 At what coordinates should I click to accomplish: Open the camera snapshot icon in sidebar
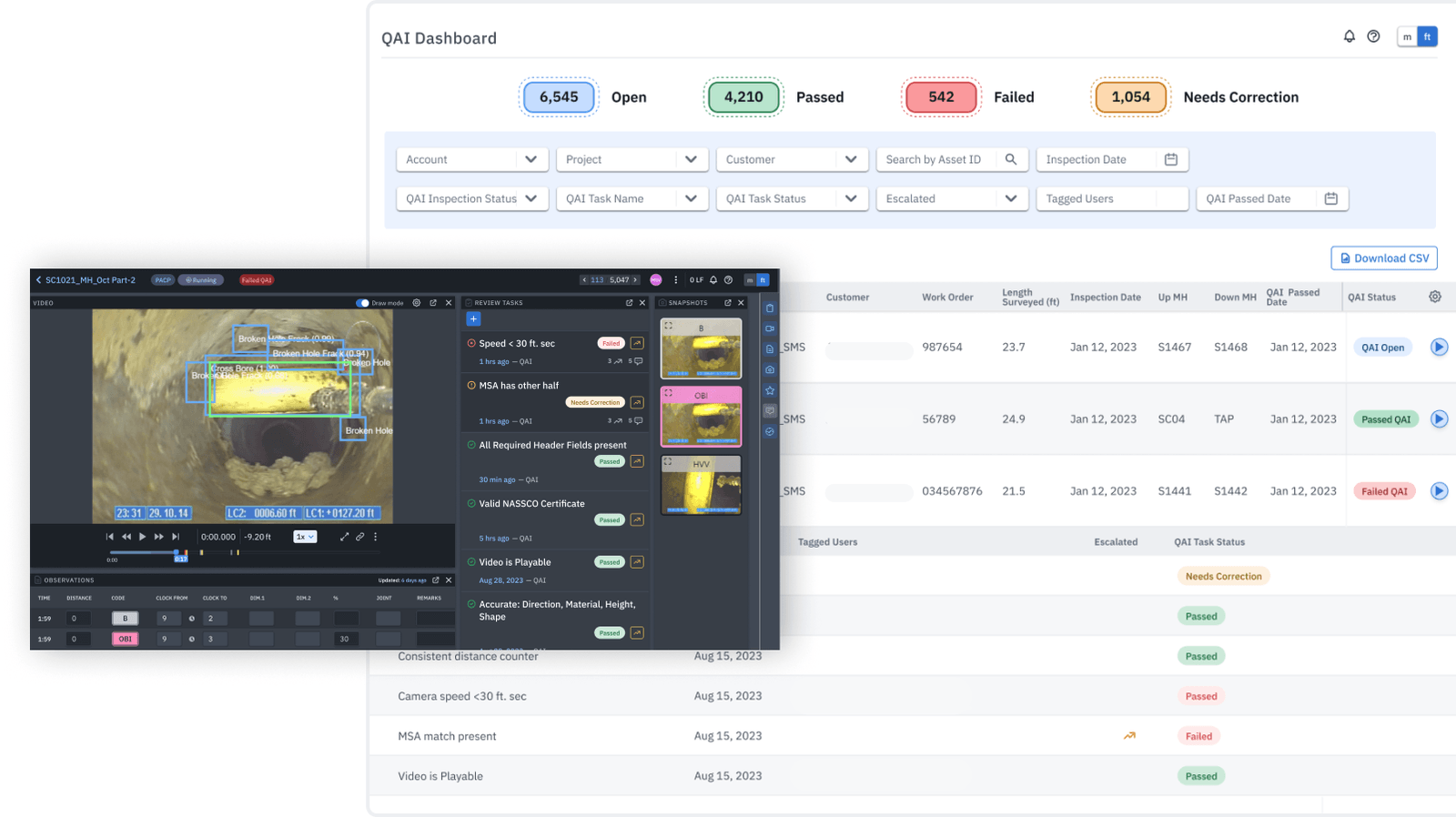pyautogui.click(x=770, y=370)
